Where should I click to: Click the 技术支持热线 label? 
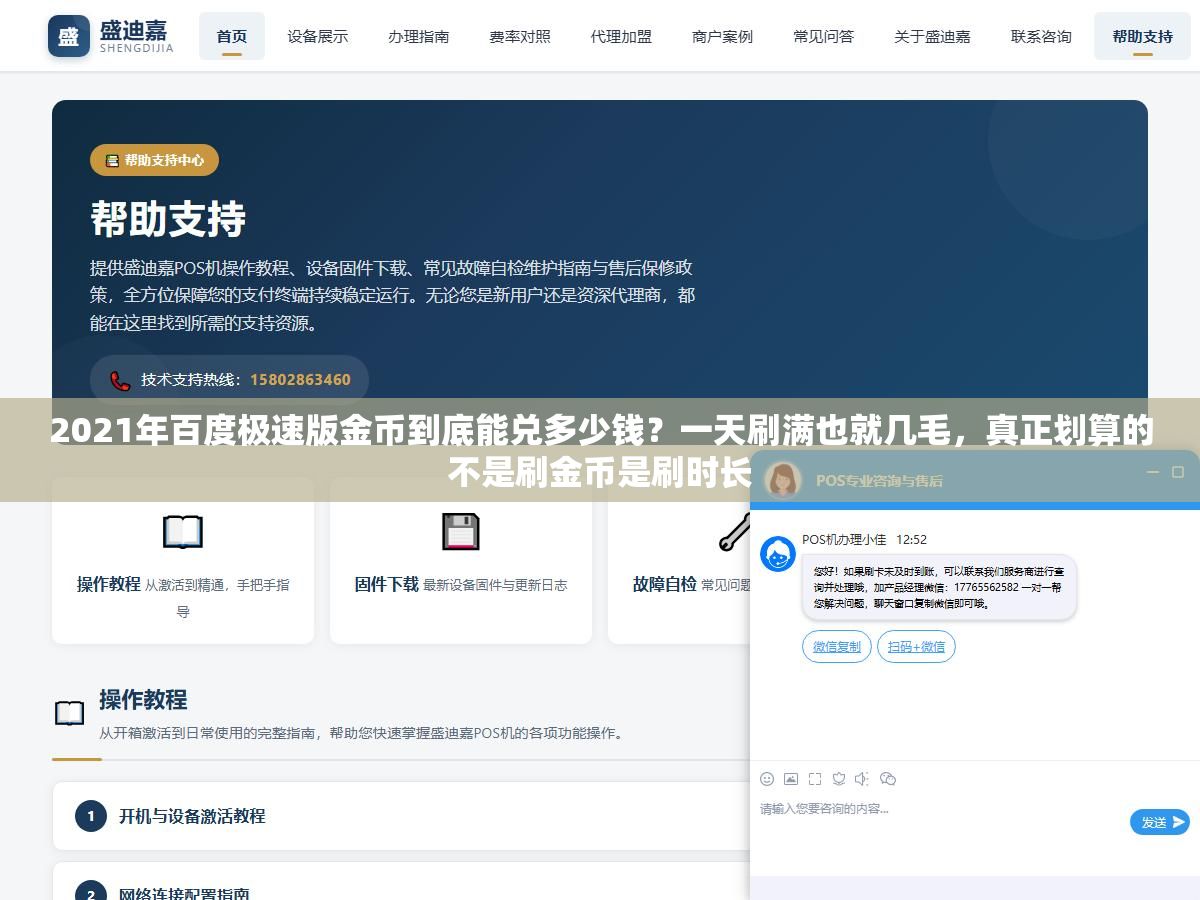click(x=190, y=380)
